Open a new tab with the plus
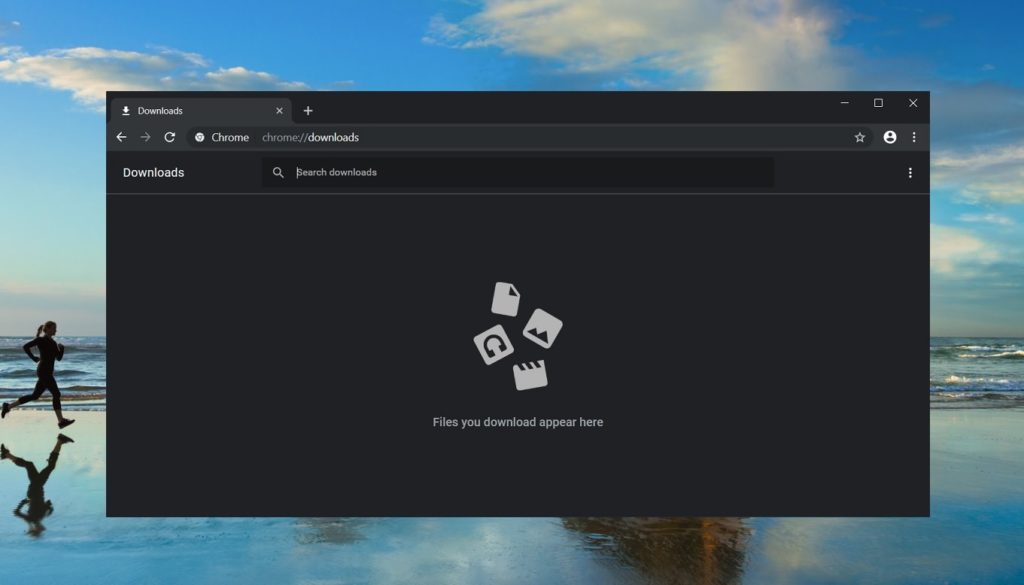This screenshot has width=1024, height=585. click(x=308, y=110)
